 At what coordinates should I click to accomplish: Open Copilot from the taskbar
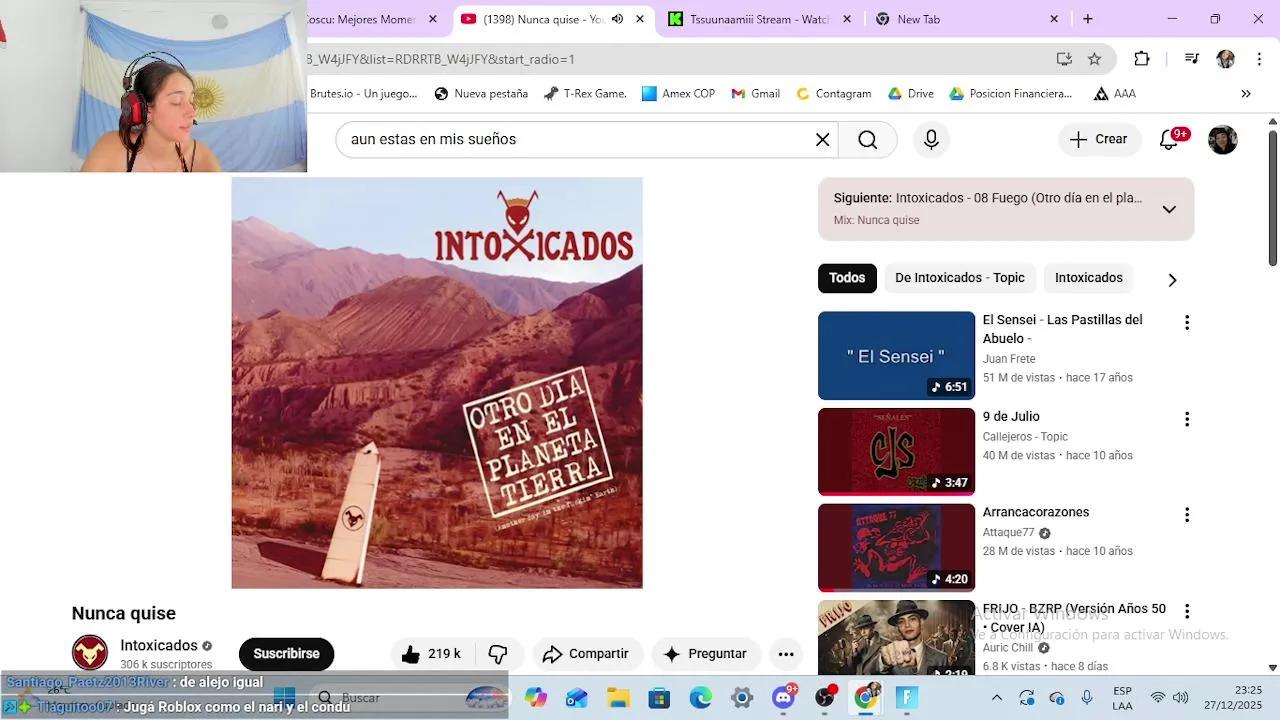[536, 697]
